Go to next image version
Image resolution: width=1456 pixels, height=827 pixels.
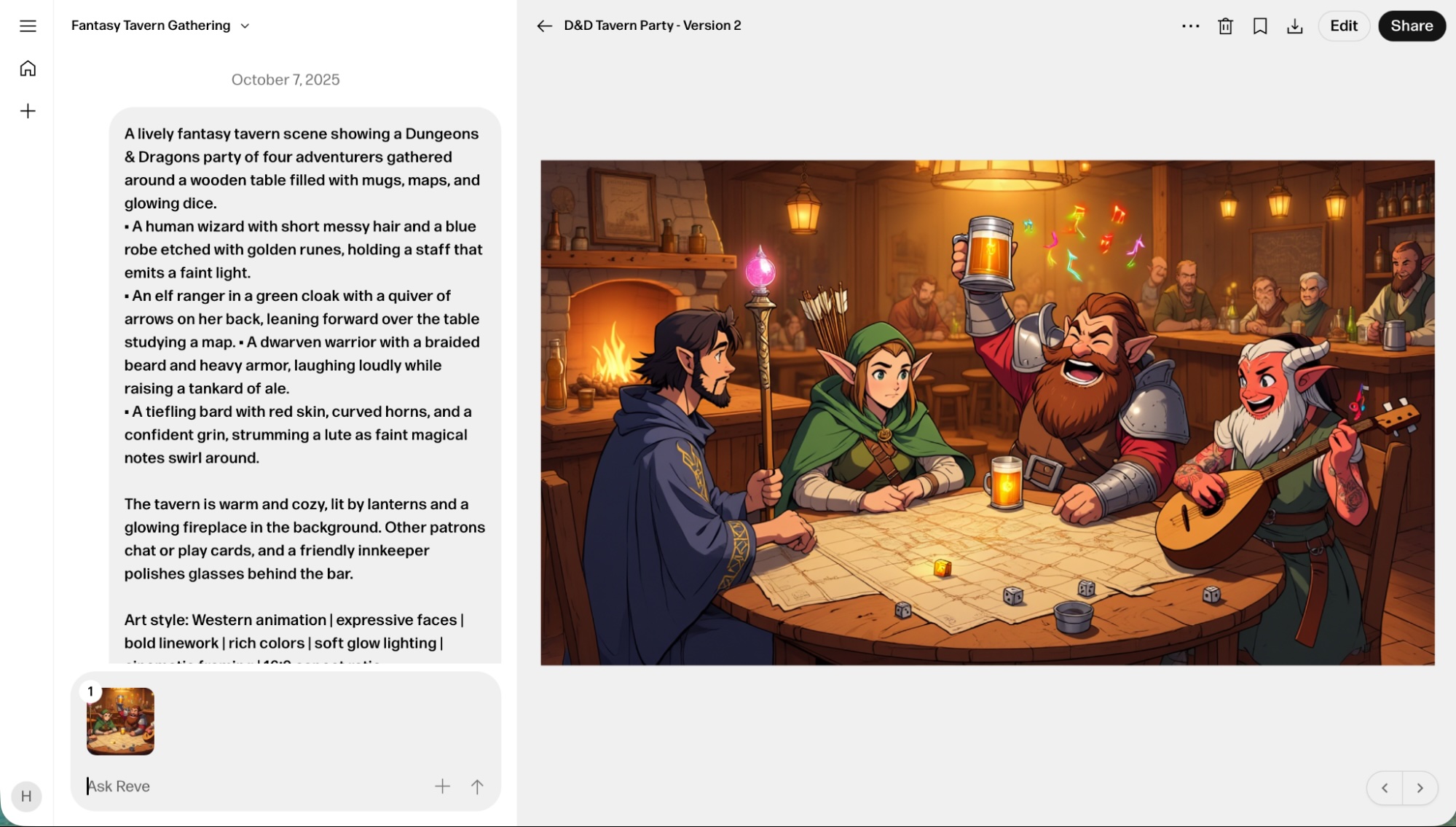click(1420, 788)
